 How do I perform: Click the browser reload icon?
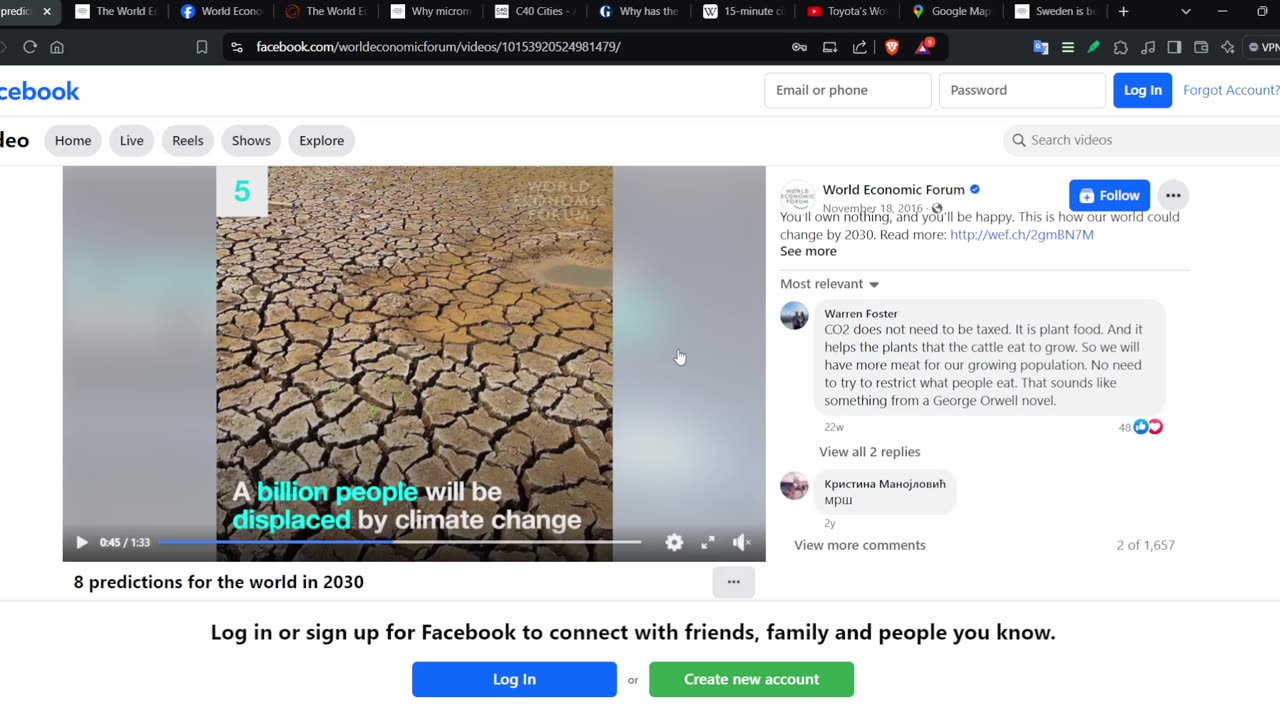(30, 47)
